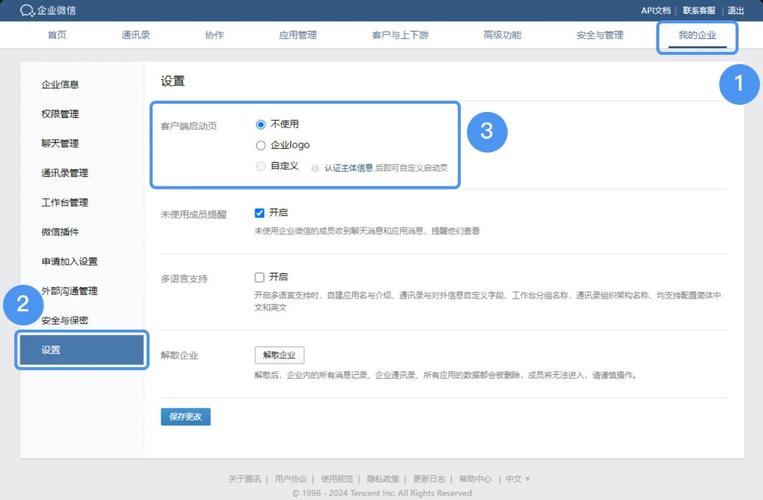Click the 企业微信 logo icon
The image size is (763, 500).
coord(27,10)
